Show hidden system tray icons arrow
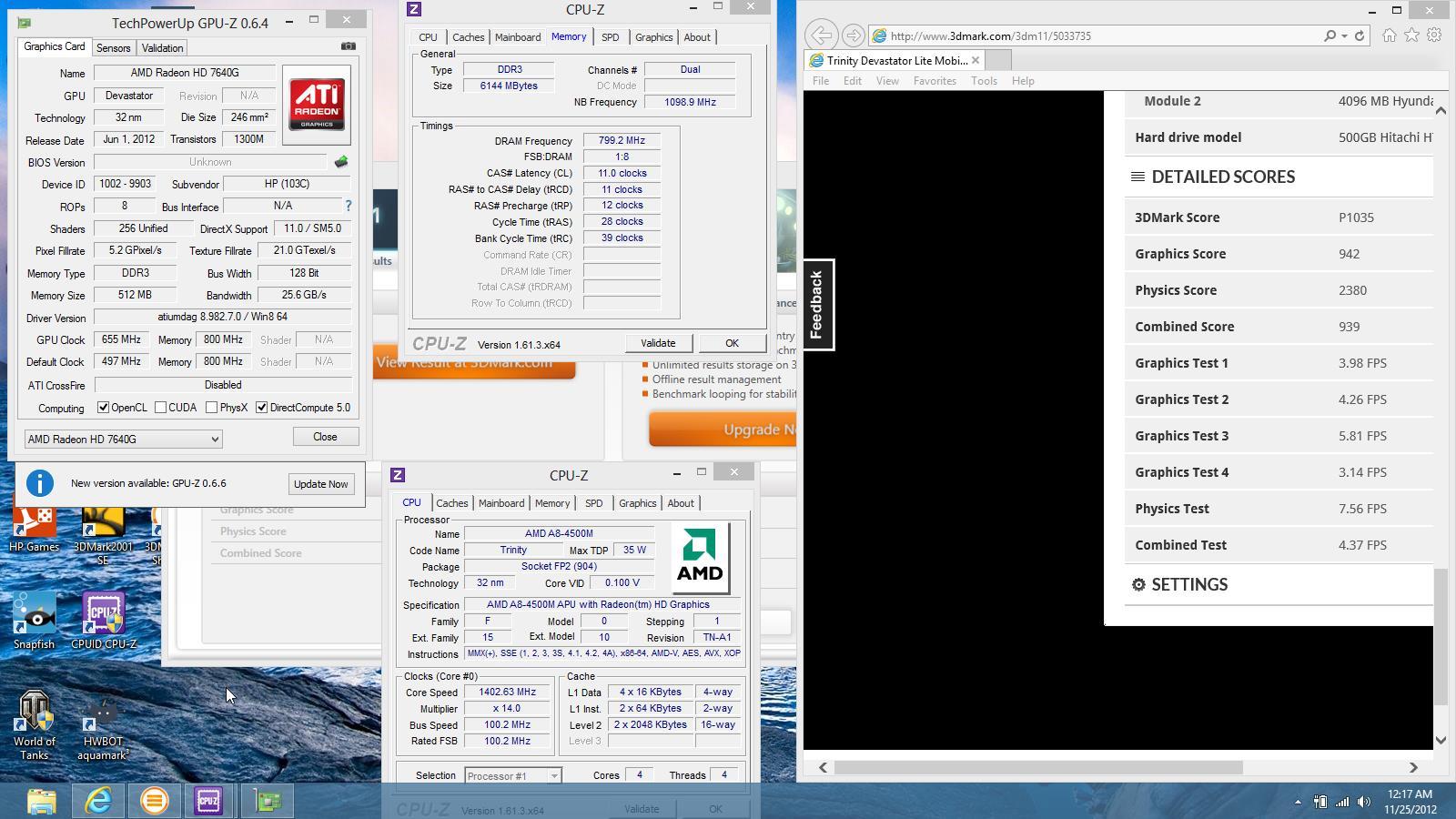The image size is (1456, 819). tap(1298, 802)
